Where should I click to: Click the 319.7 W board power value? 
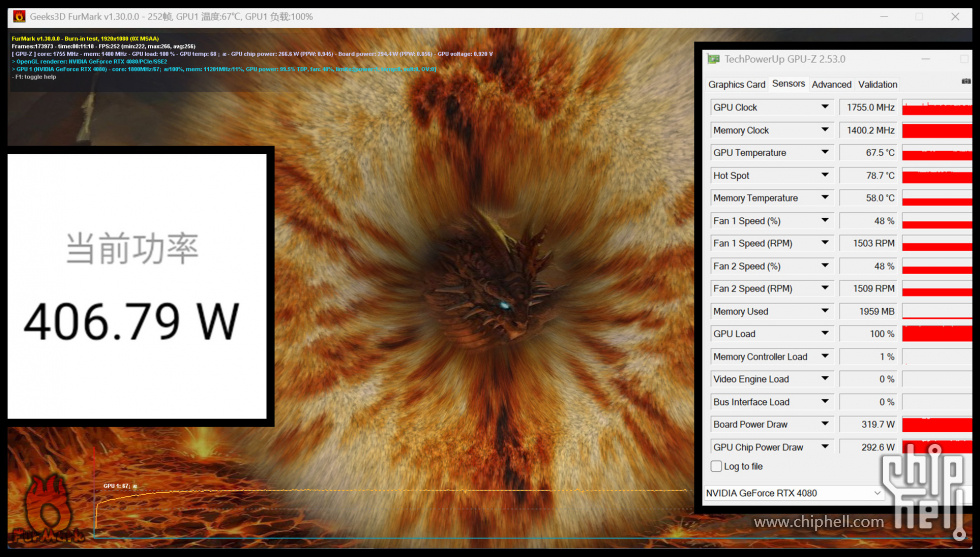[x=869, y=424]
